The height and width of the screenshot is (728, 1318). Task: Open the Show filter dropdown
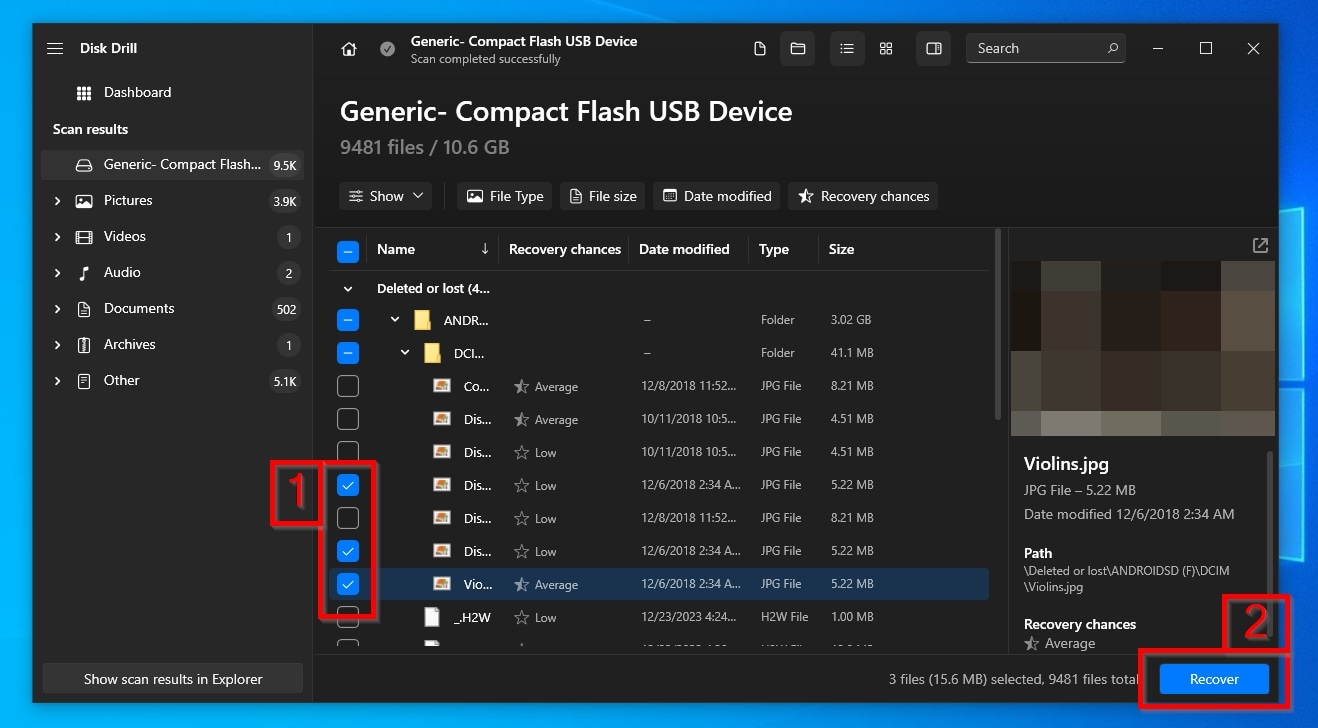[386, 196]
